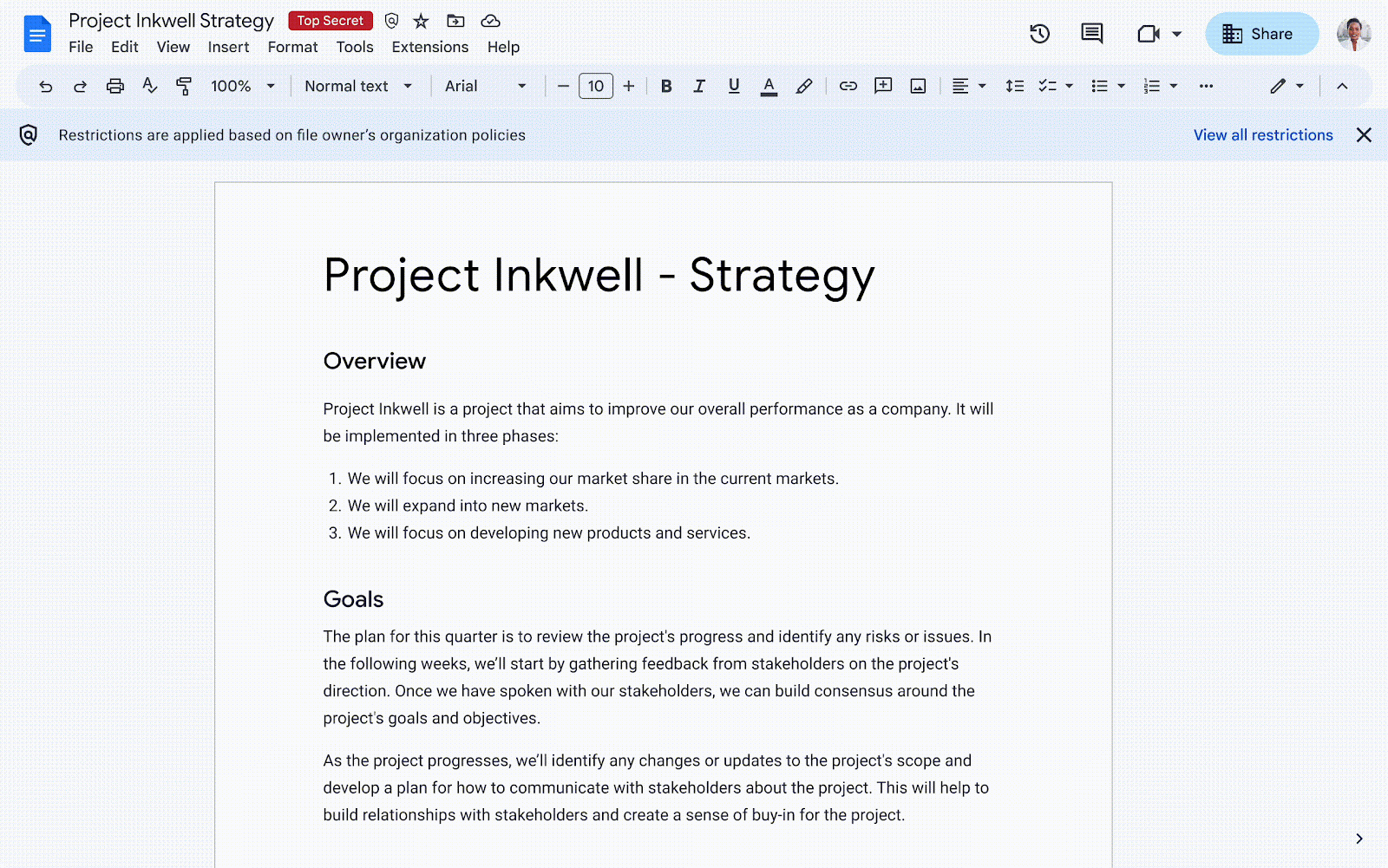Open the Insert menu

point(228,47)
